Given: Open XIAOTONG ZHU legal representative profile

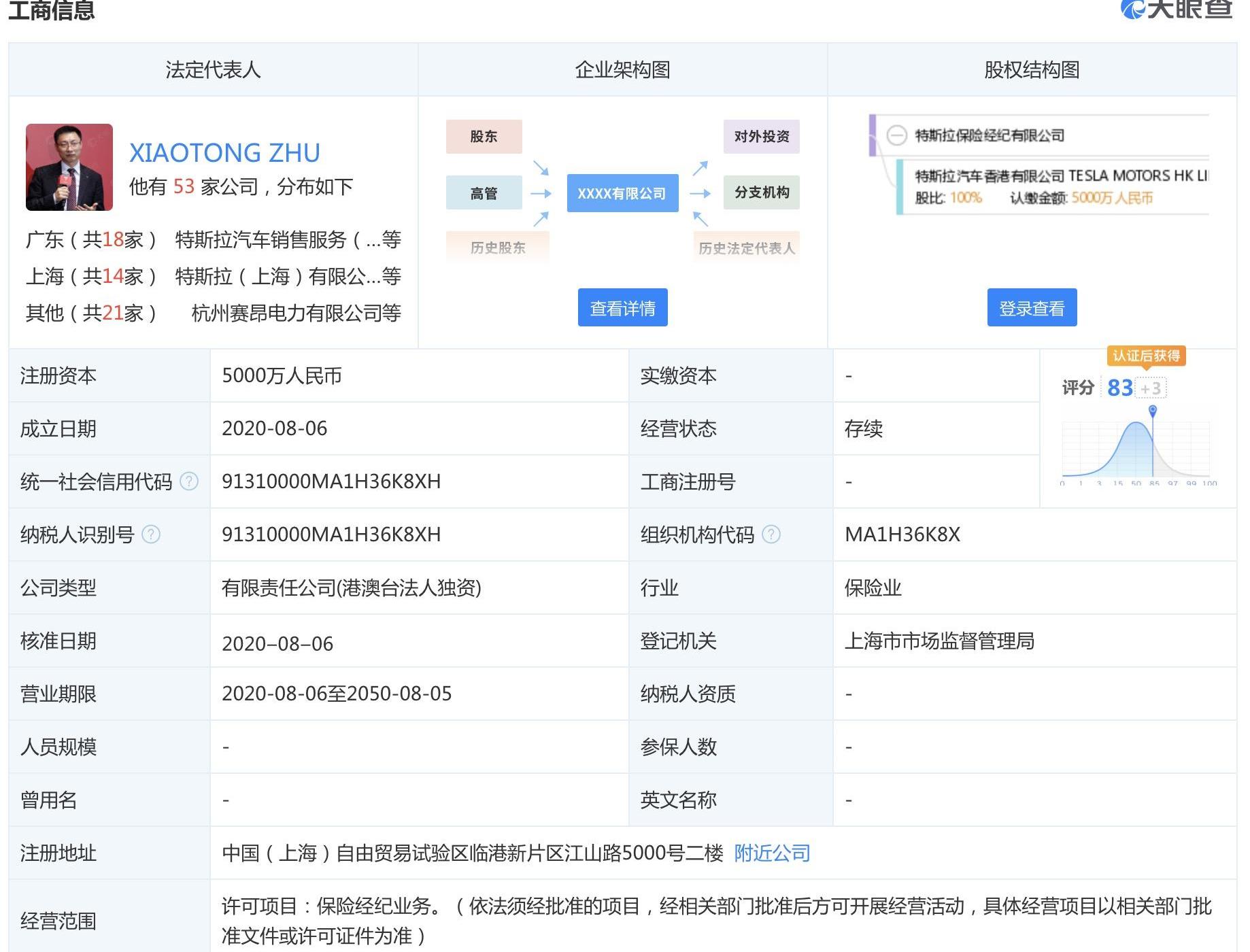Looking at the screenshot, I should pos(224,153).
